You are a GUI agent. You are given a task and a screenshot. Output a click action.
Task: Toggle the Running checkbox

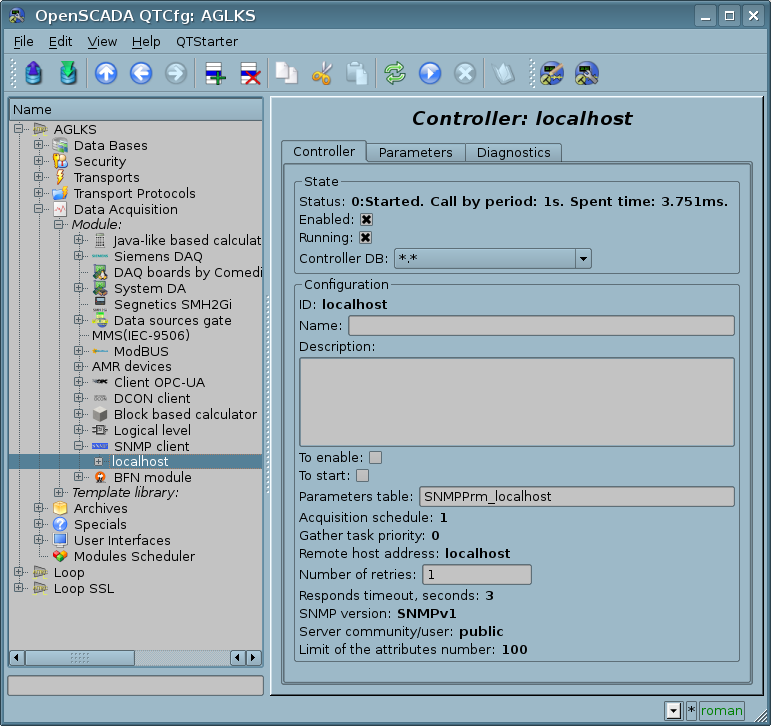(365, 238)
